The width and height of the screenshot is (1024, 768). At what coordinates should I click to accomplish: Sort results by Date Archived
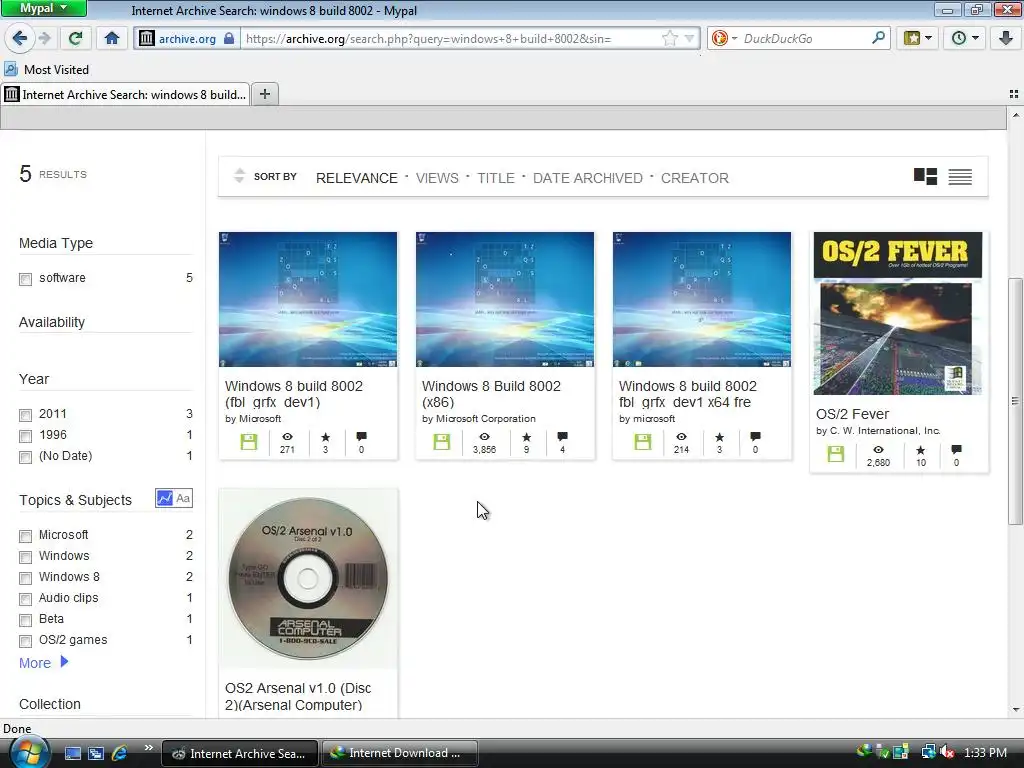pyautogui.click(x=587, y=178)
